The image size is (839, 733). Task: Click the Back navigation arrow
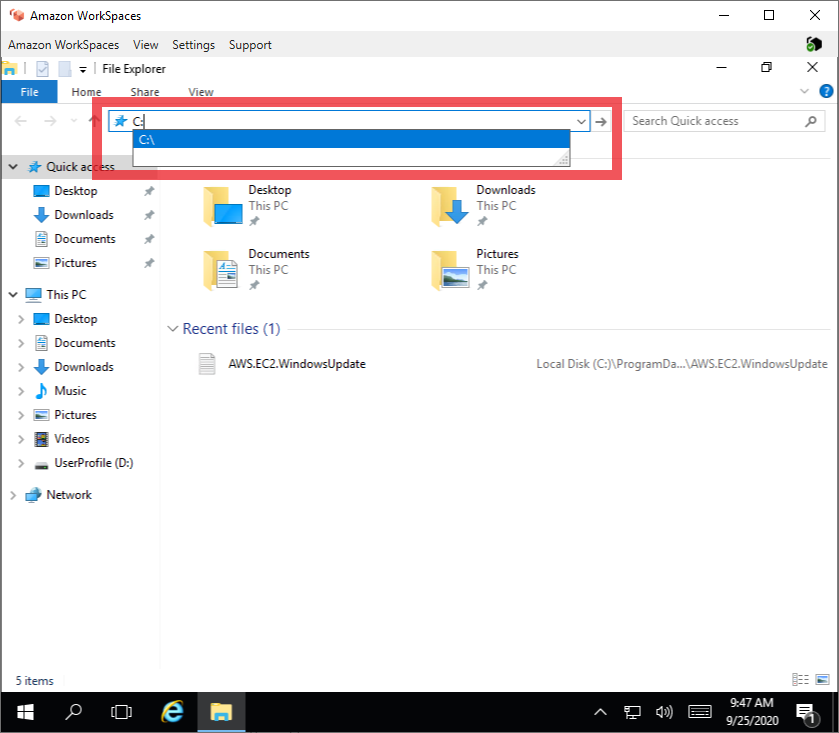[21, 121]
